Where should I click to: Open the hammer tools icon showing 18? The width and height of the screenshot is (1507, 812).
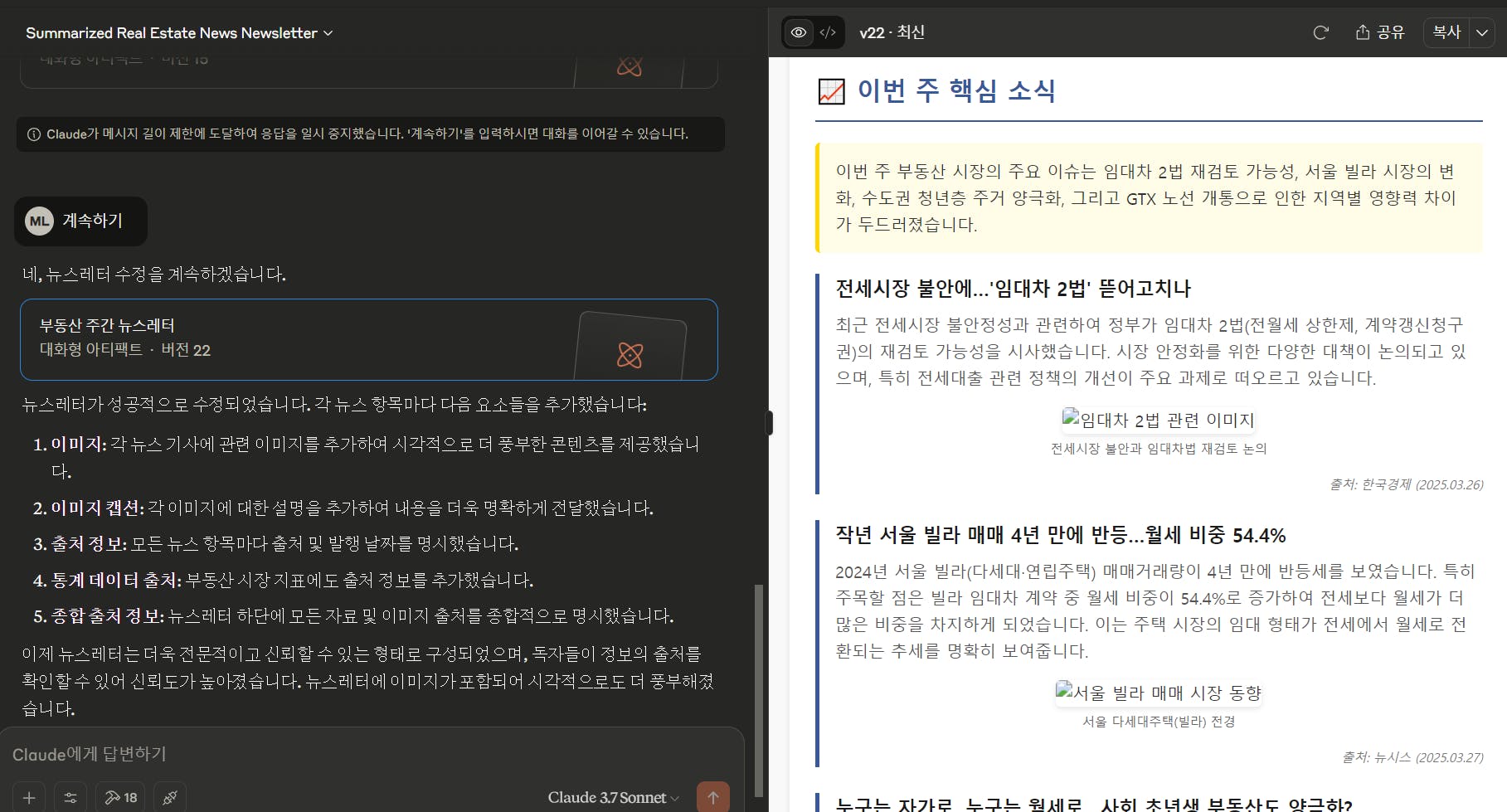tap(120, 797)
